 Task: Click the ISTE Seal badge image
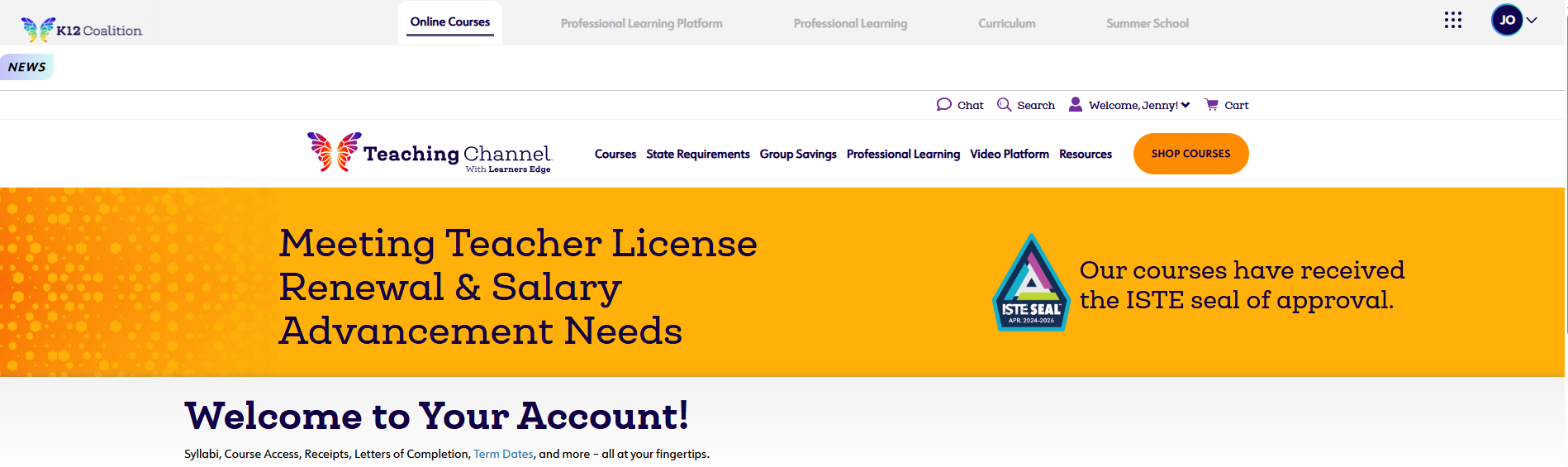1031,283
